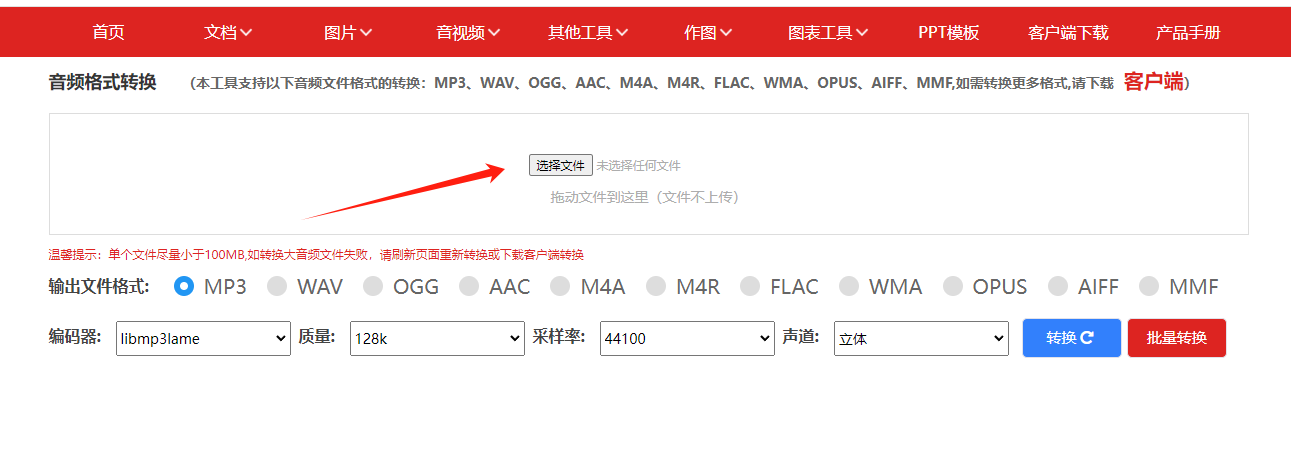Go to 客户端下载 page
This screenshot has height=470, width=1291.
tap(1068, 32)
